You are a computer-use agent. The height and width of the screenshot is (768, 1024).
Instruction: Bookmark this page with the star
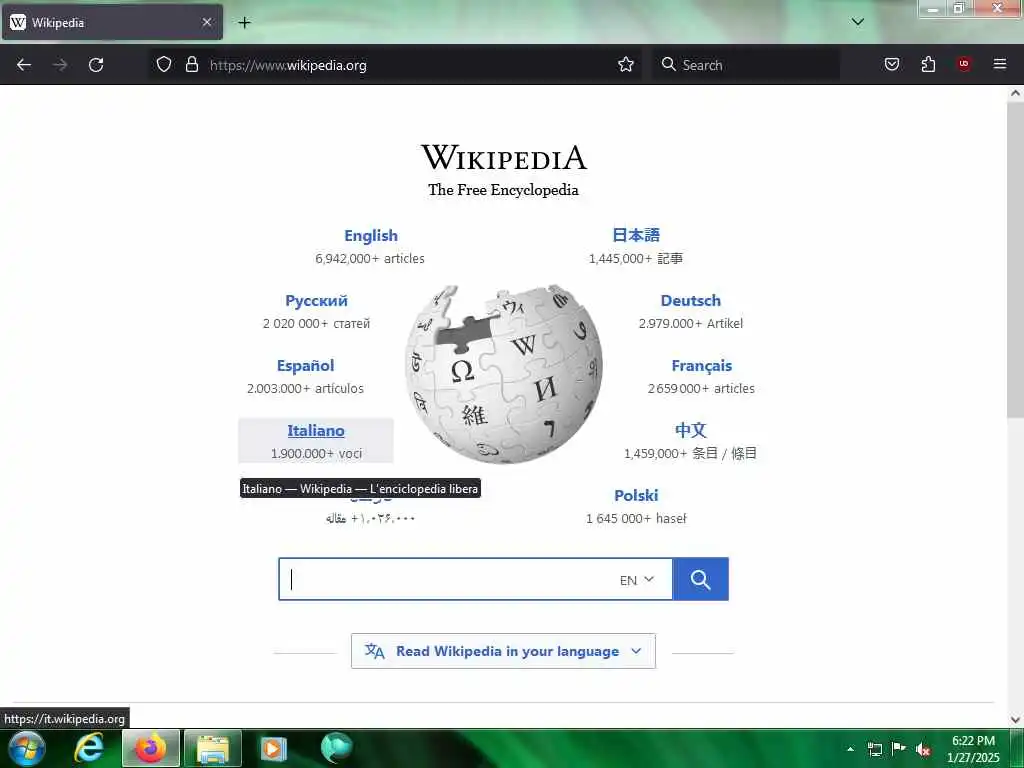click(626, 64)
